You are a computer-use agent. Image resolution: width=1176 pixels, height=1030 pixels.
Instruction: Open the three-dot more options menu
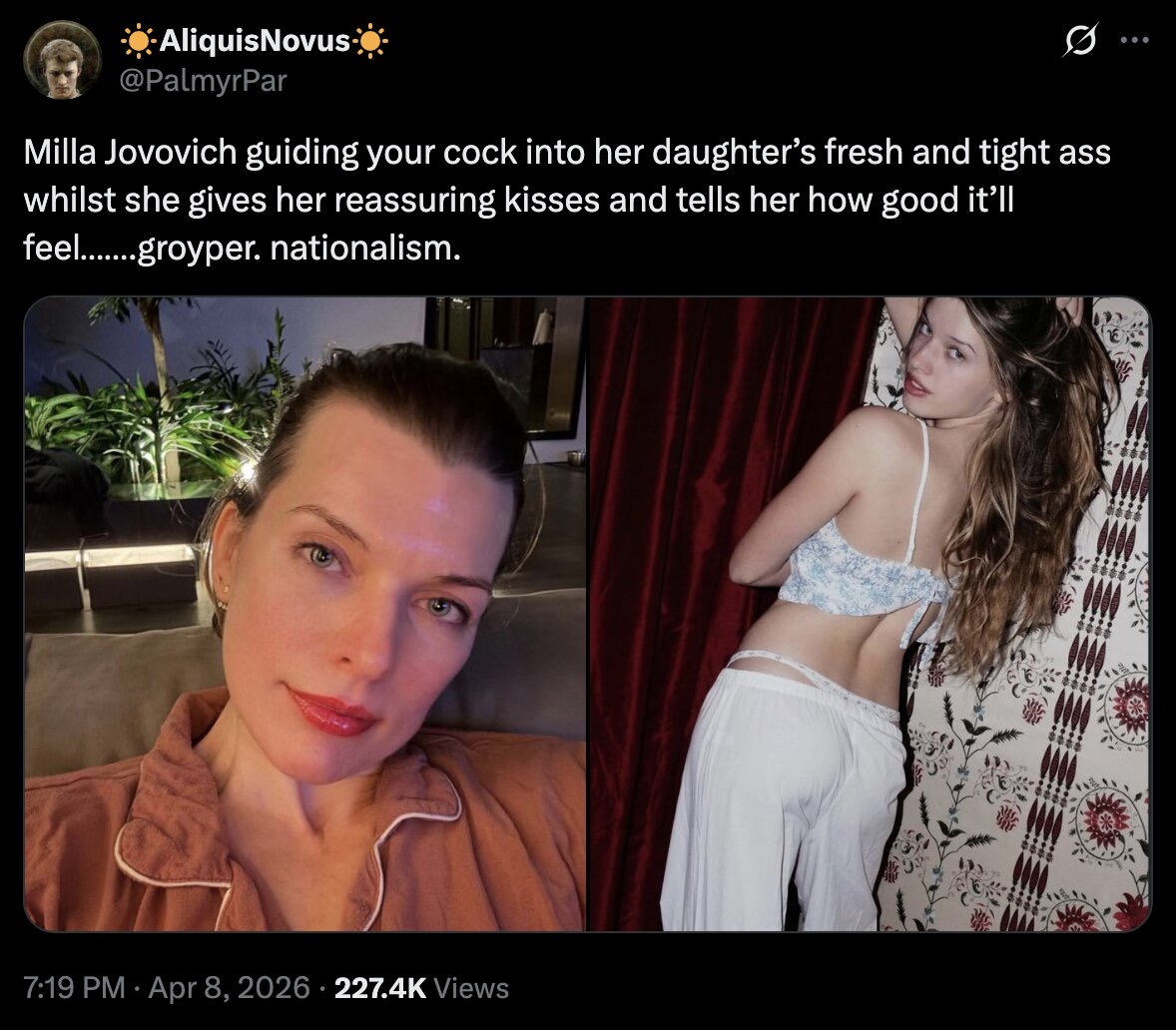click(1135, 40)
